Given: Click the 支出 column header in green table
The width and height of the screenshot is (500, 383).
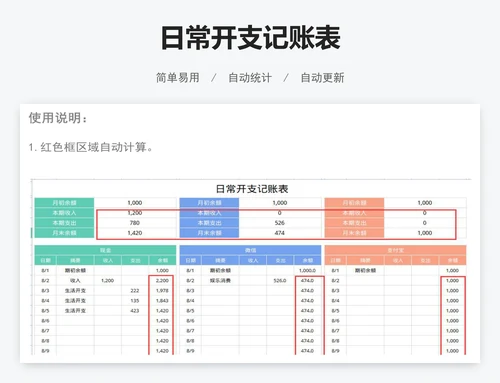Looking at the screenshot, I should click(x=135, y=260).
